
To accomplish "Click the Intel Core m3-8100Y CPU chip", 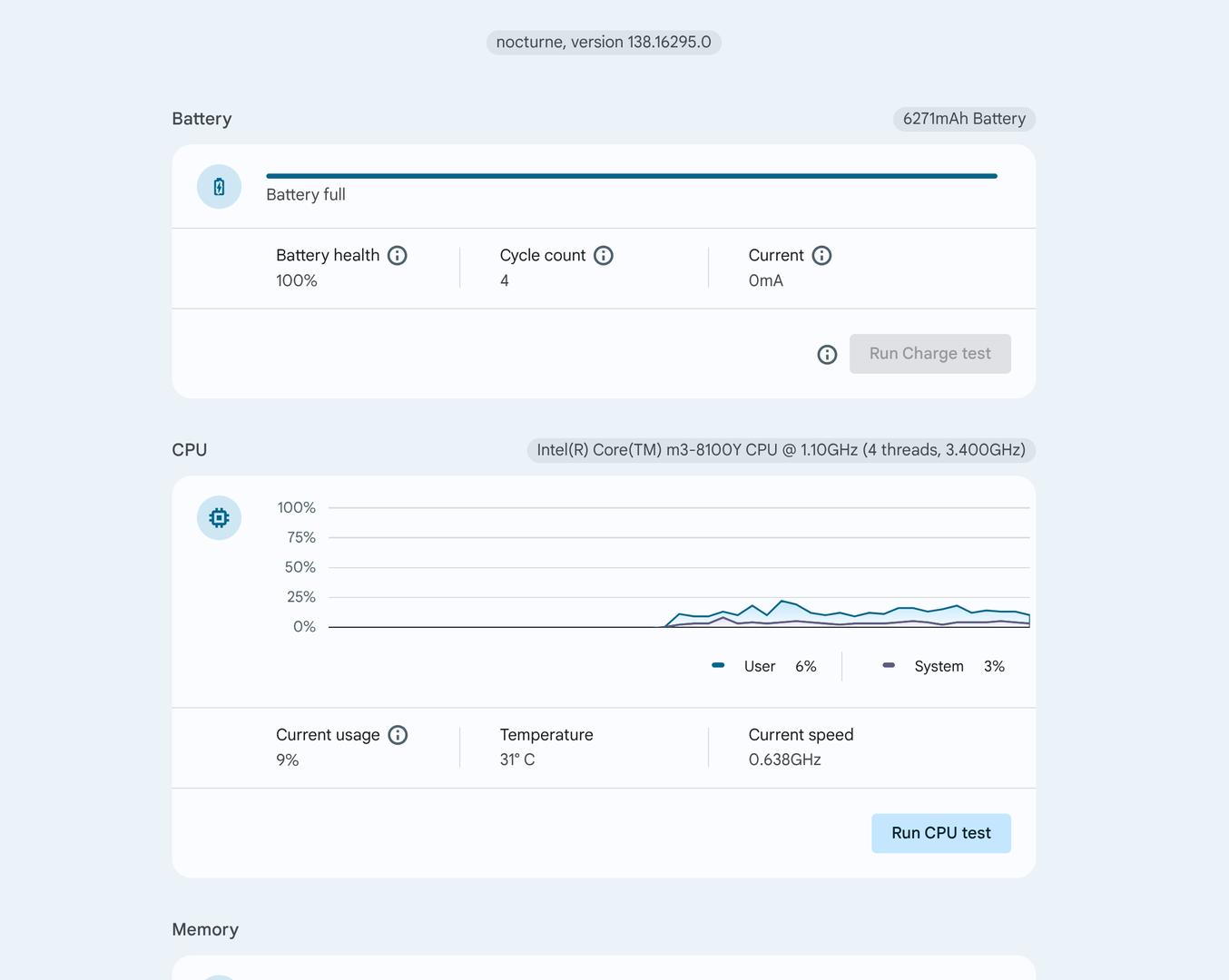I will pos(781,450).
